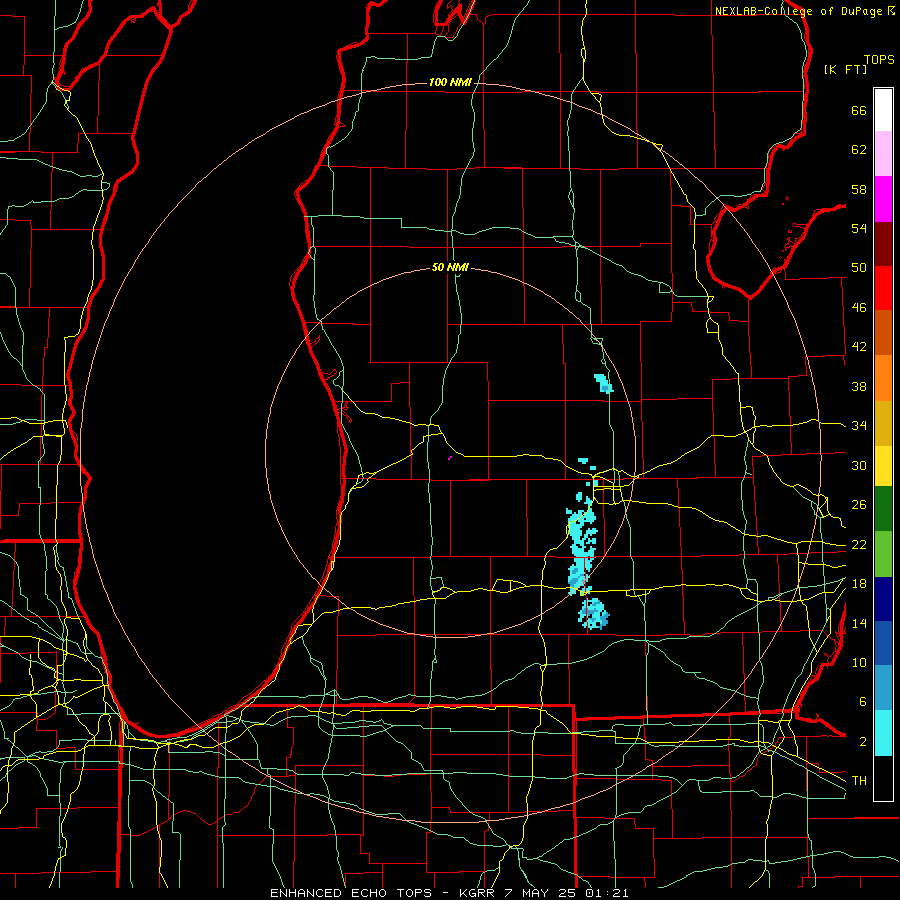Click the bright yellow swatch beside 30
Image resolution: width=900 pixels, height=900 pixels.
pyautogui.click(x=883, y=466)
